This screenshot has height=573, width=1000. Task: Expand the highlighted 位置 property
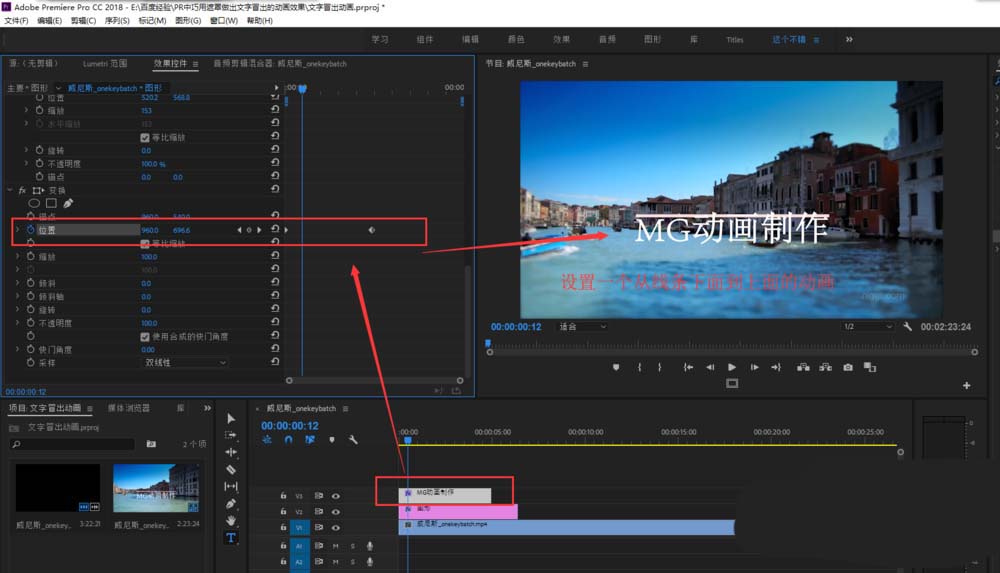[17, 230]
